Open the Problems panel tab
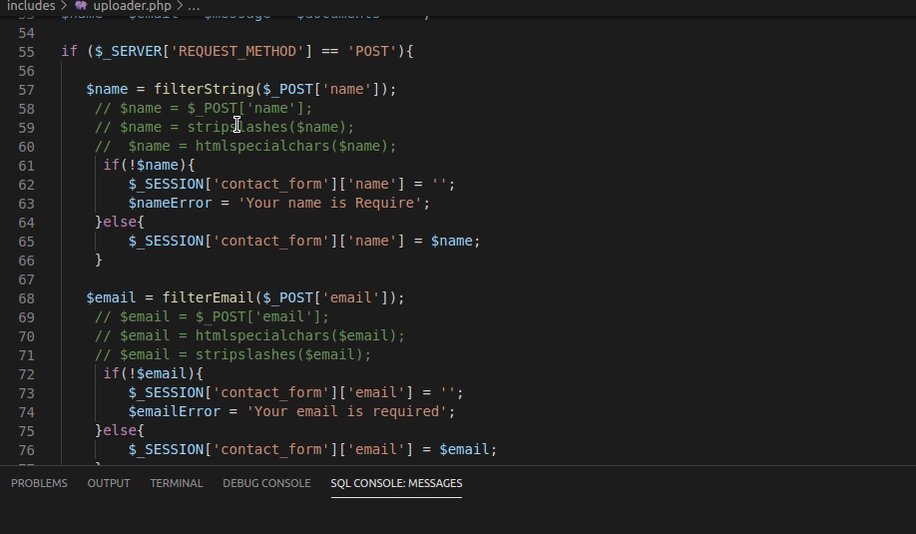 (x=39, y=483)
